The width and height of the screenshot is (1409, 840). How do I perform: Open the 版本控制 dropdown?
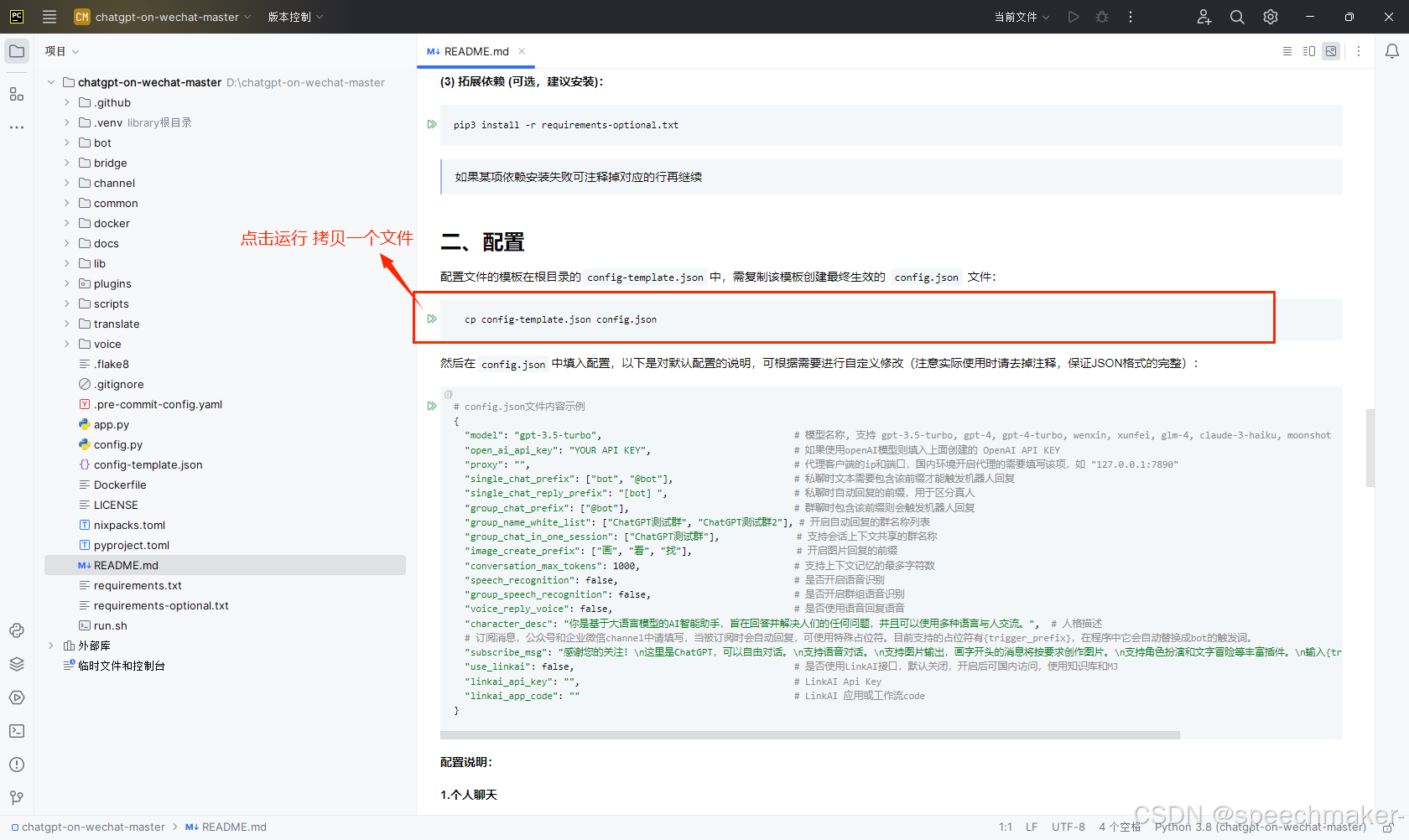295,17
